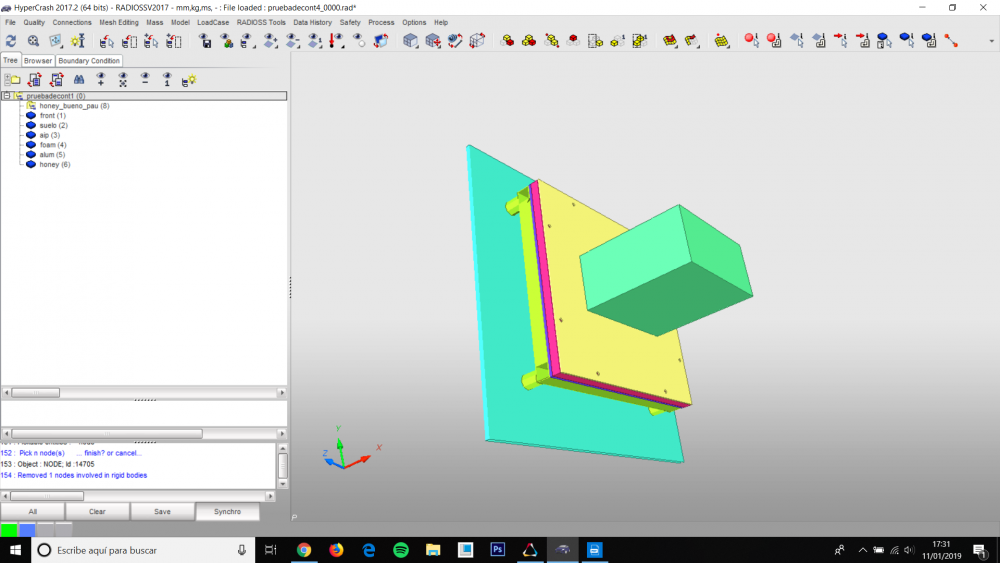Open the RADIOSS Tools menu
This screenshot has width=1000, height=563.
(x=261, y=22)
